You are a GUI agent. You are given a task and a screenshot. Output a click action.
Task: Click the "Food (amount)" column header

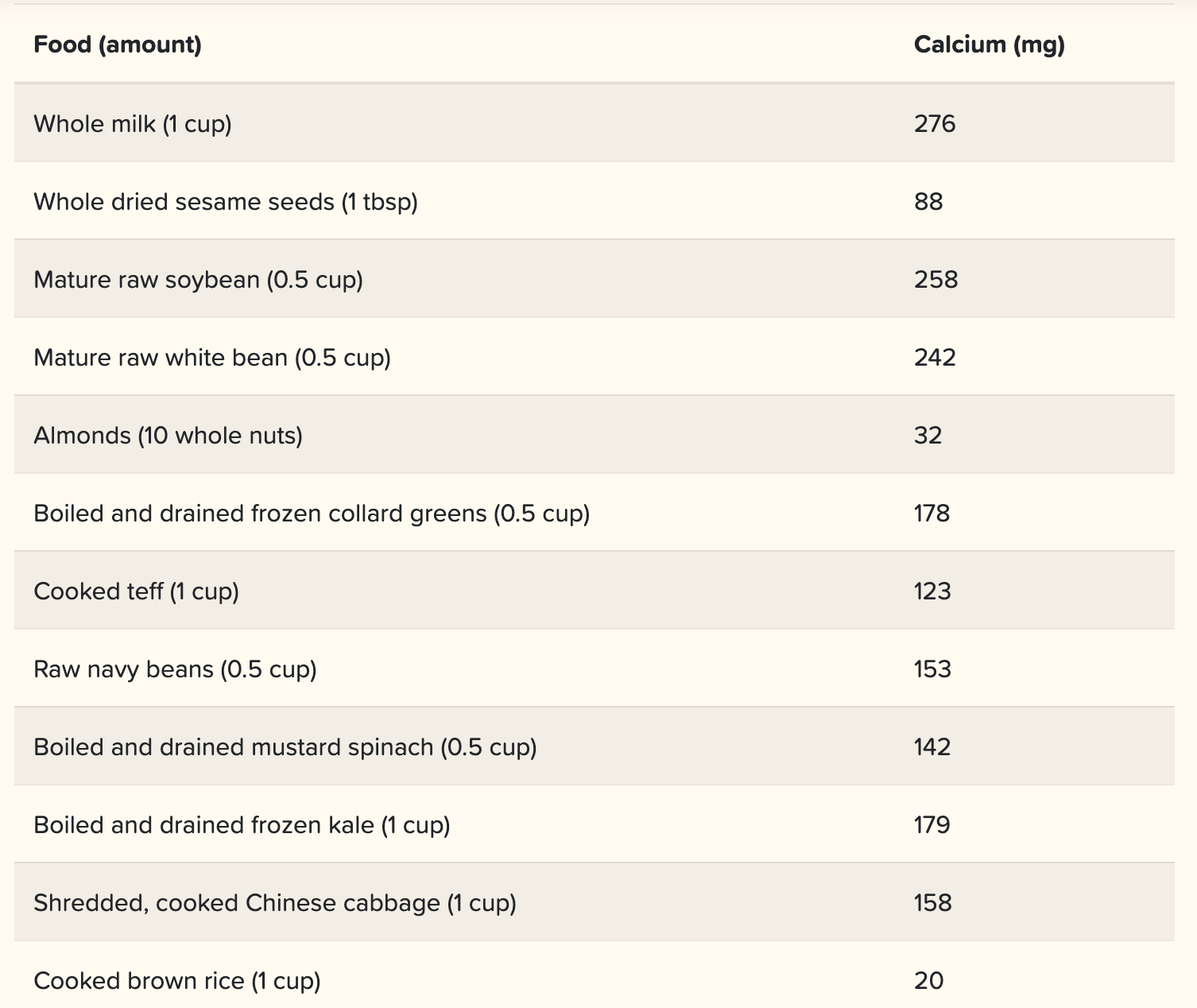(x=118, y=45)
